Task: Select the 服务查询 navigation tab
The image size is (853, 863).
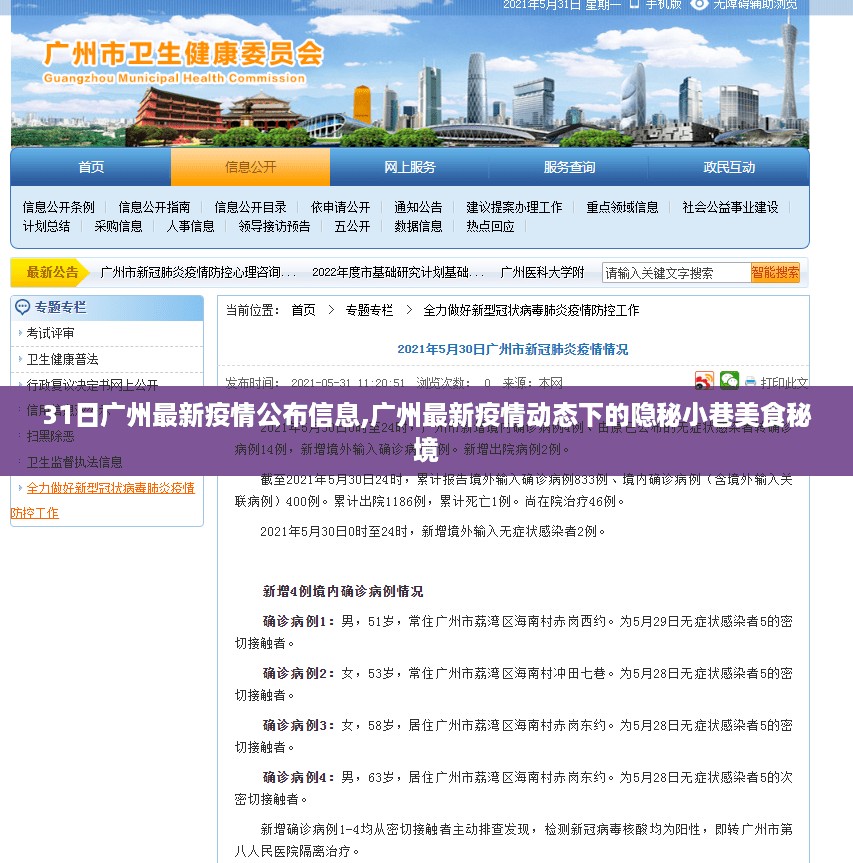Action: 569,167
